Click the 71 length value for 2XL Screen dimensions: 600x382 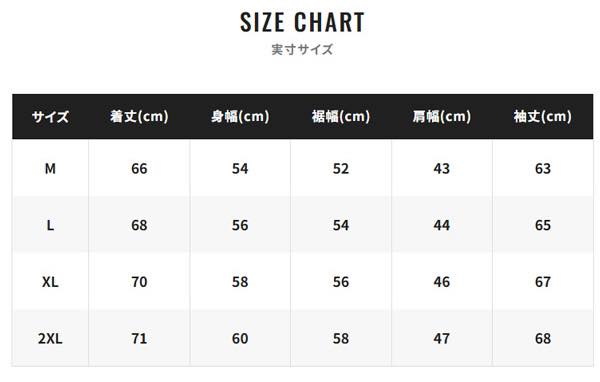[x=139, y=338]
